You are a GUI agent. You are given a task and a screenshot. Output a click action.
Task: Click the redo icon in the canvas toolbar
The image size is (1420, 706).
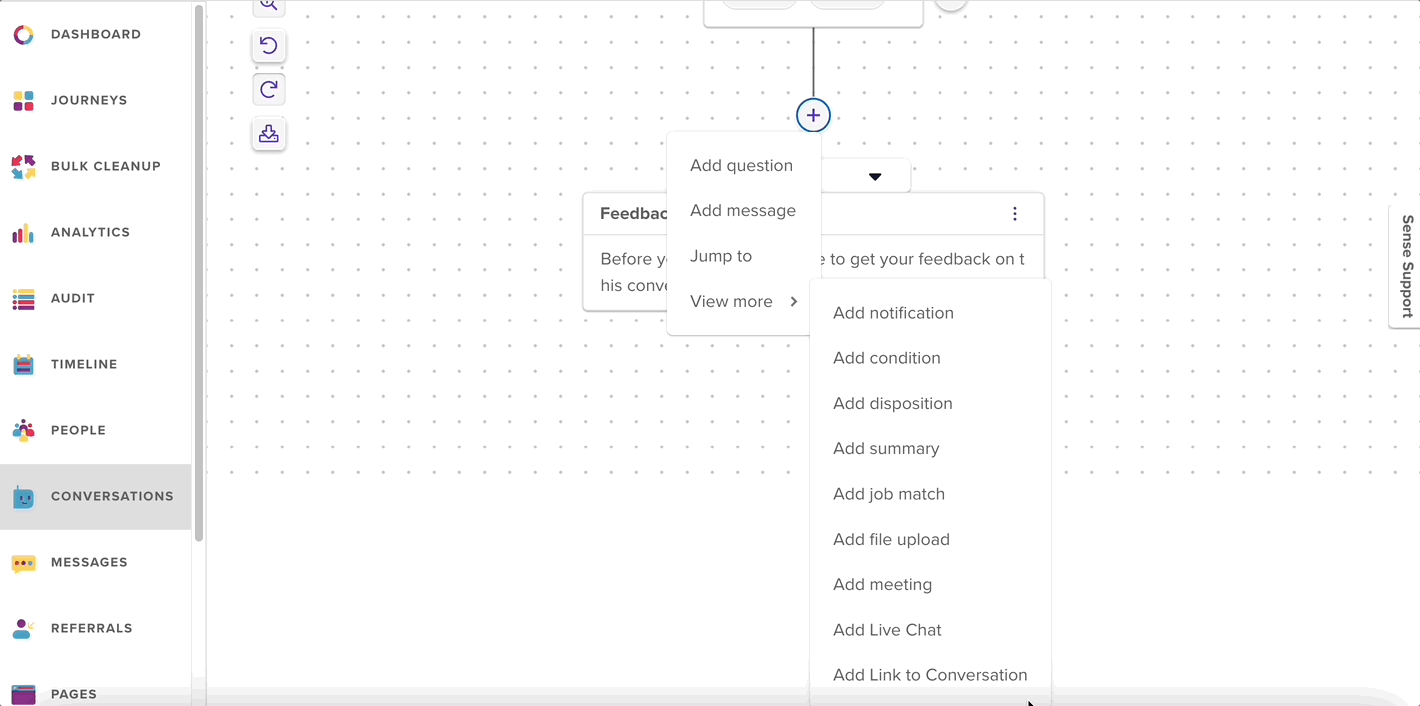click(268, 89)
